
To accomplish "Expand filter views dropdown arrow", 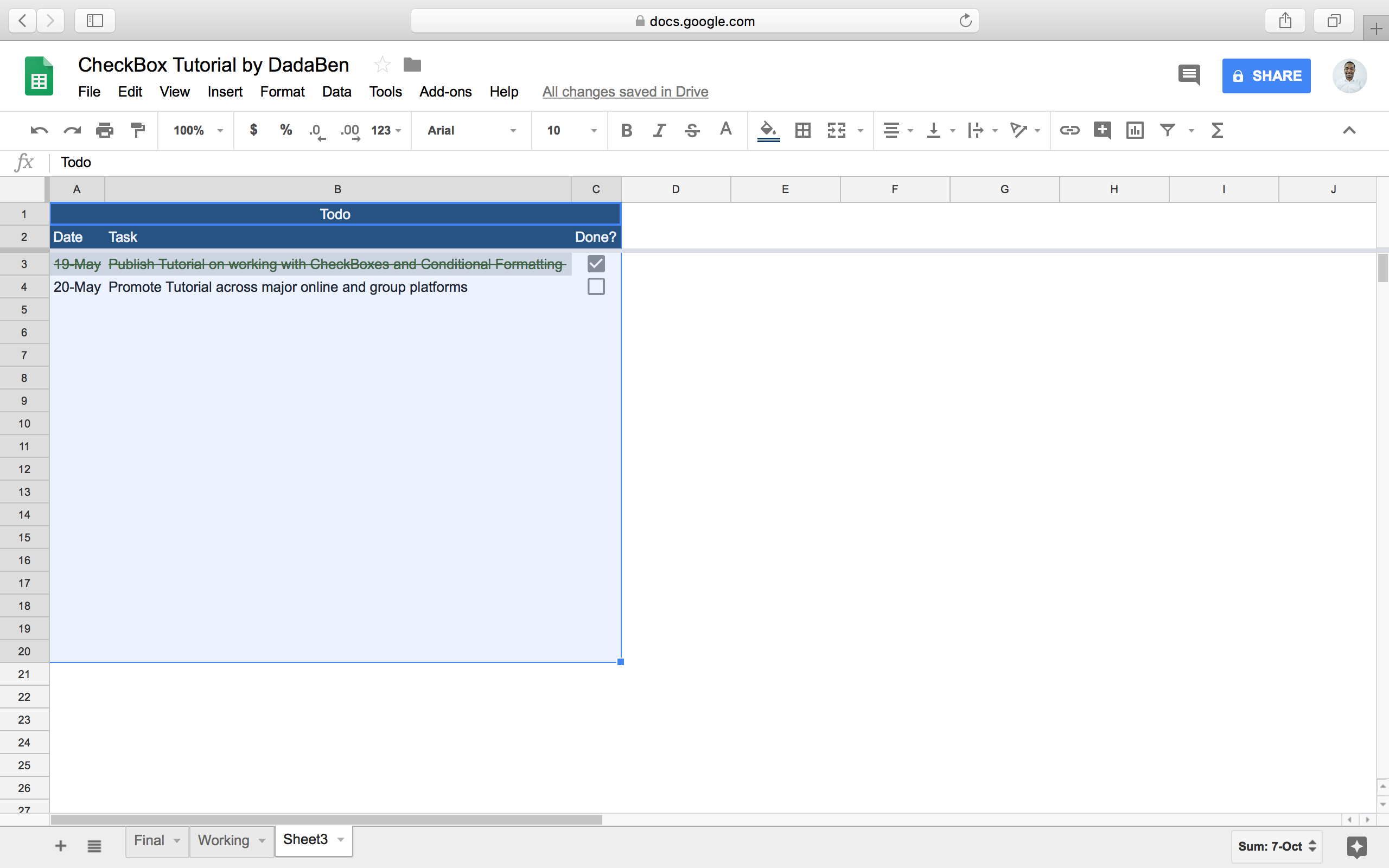I will tap(1191, 131).
